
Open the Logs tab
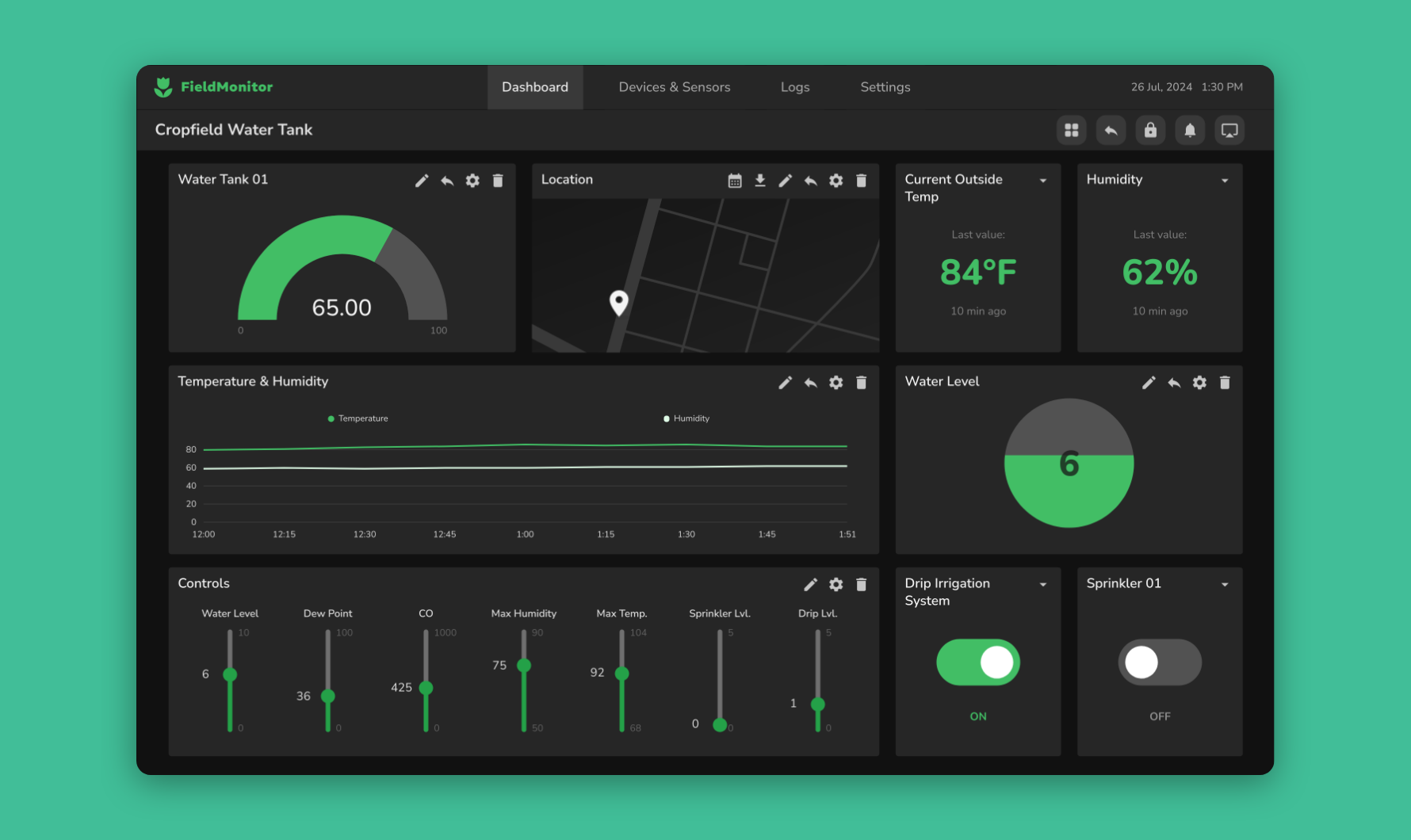coord(795,87)
